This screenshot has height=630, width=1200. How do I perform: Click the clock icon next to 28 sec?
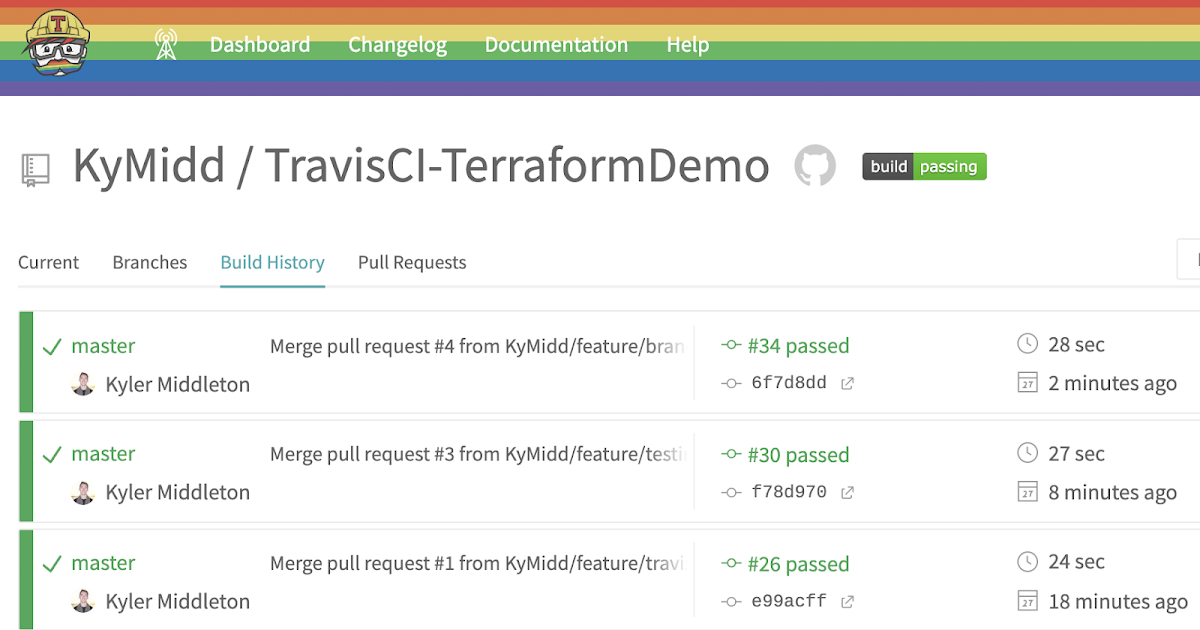click(1027, 343)
